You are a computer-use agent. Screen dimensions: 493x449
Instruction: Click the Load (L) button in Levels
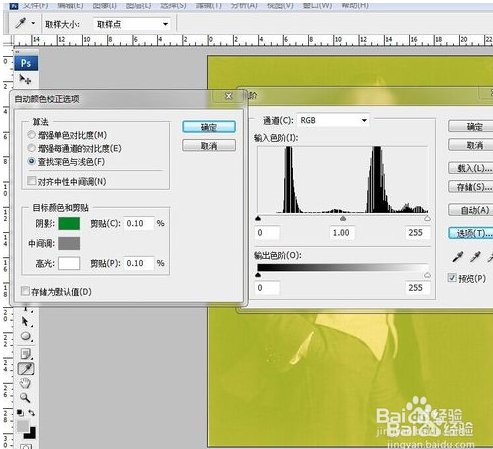pos(471,168)
